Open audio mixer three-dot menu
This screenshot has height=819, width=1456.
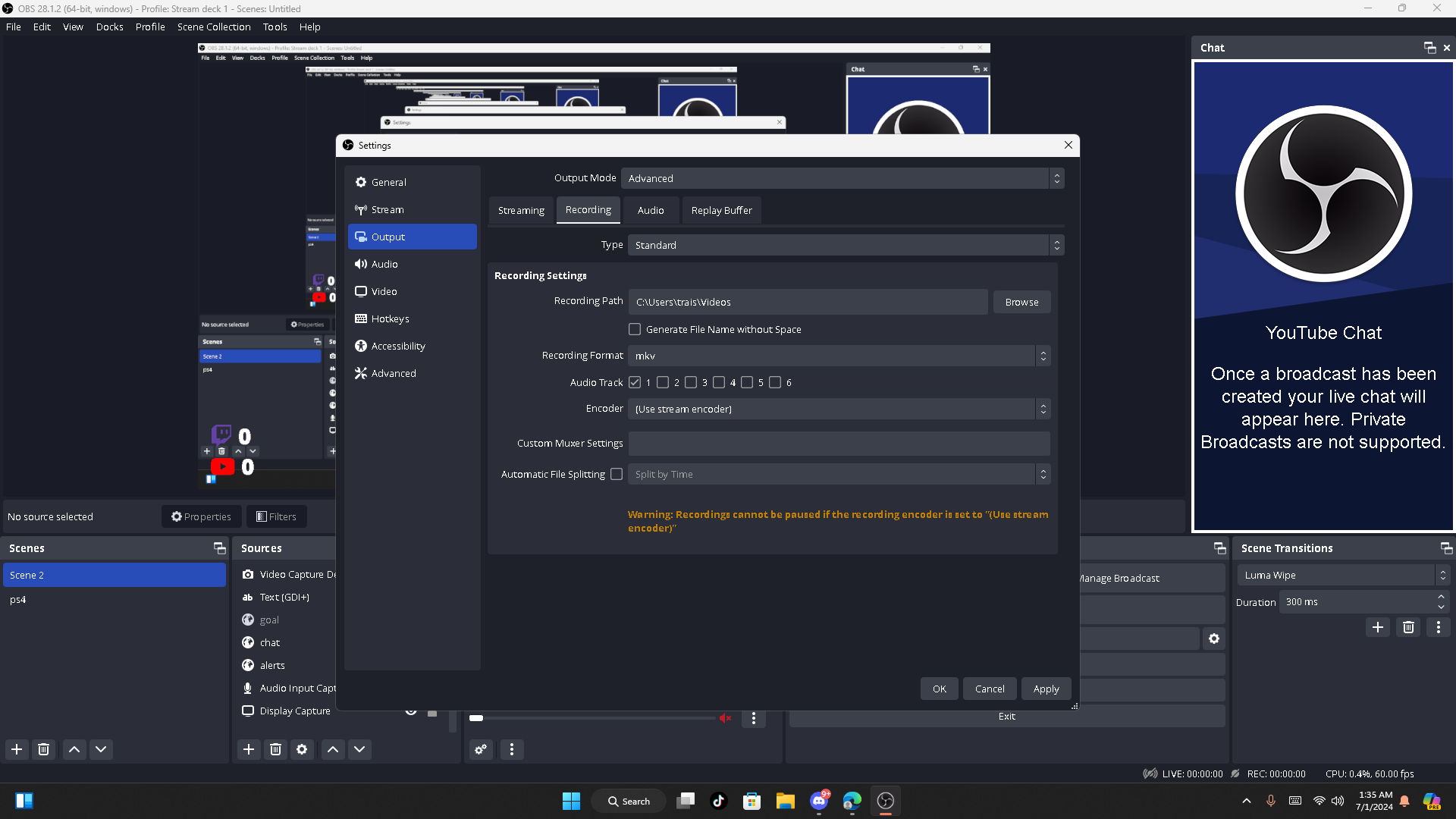pyautogui.click(x=512, y=749)
